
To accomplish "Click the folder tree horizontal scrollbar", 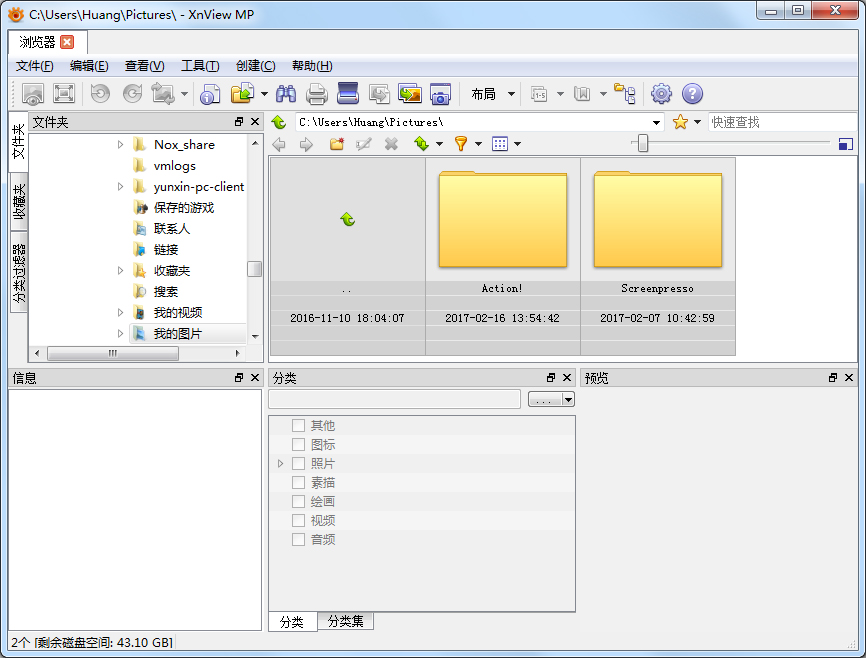I will pos(113,353).
